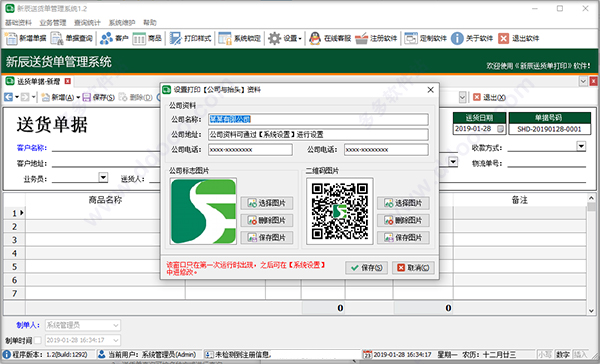Click the 新增单据 toolbar icon
The image size is (600, 364).
25,38
